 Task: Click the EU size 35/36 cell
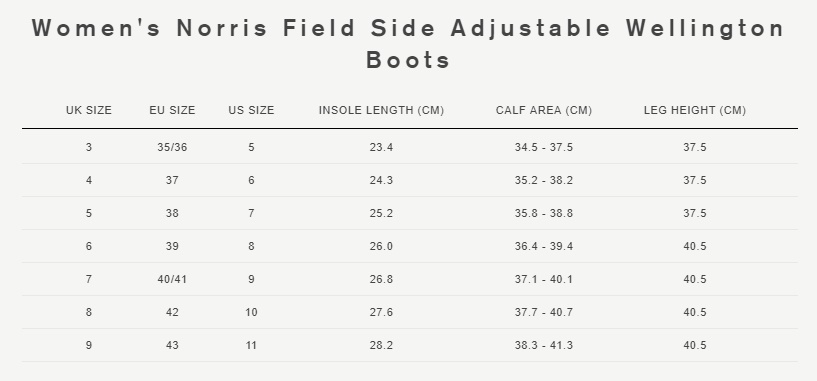(x=172, y=148)
